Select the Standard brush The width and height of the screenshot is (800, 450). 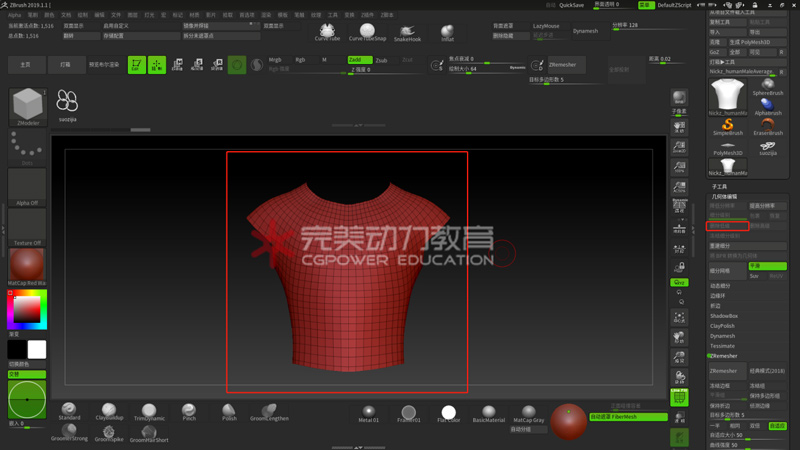[69, 411]
